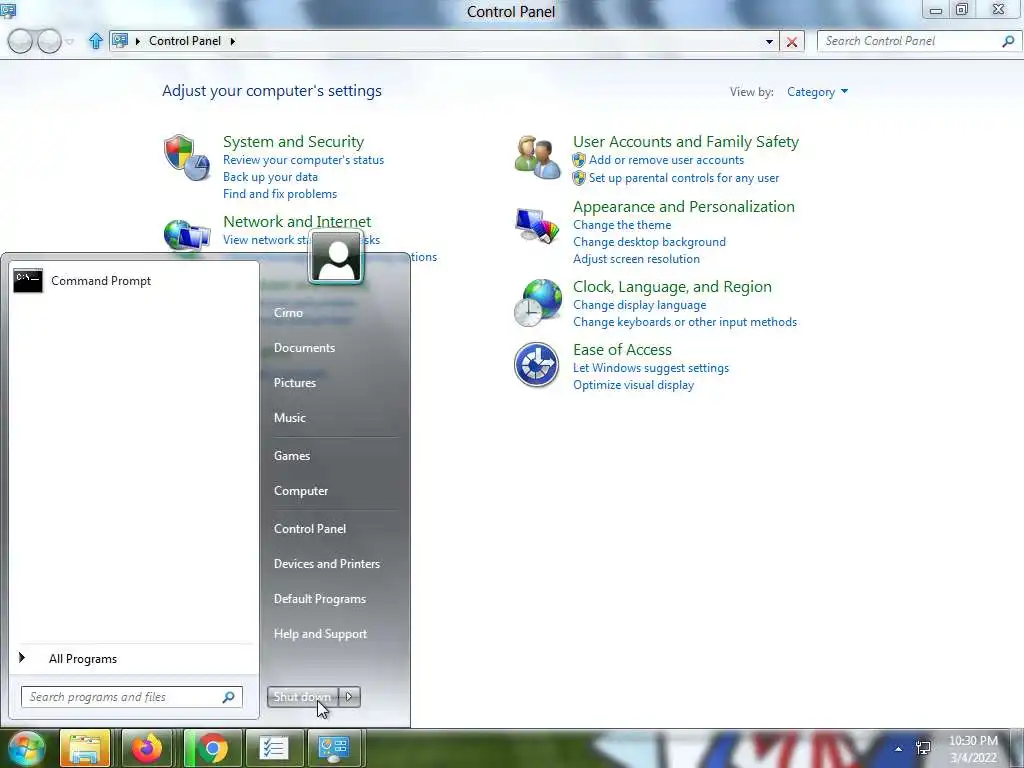Screen dimensions: 1024x768
Task: Open the System and Security heading link
Action: point(293,142)
